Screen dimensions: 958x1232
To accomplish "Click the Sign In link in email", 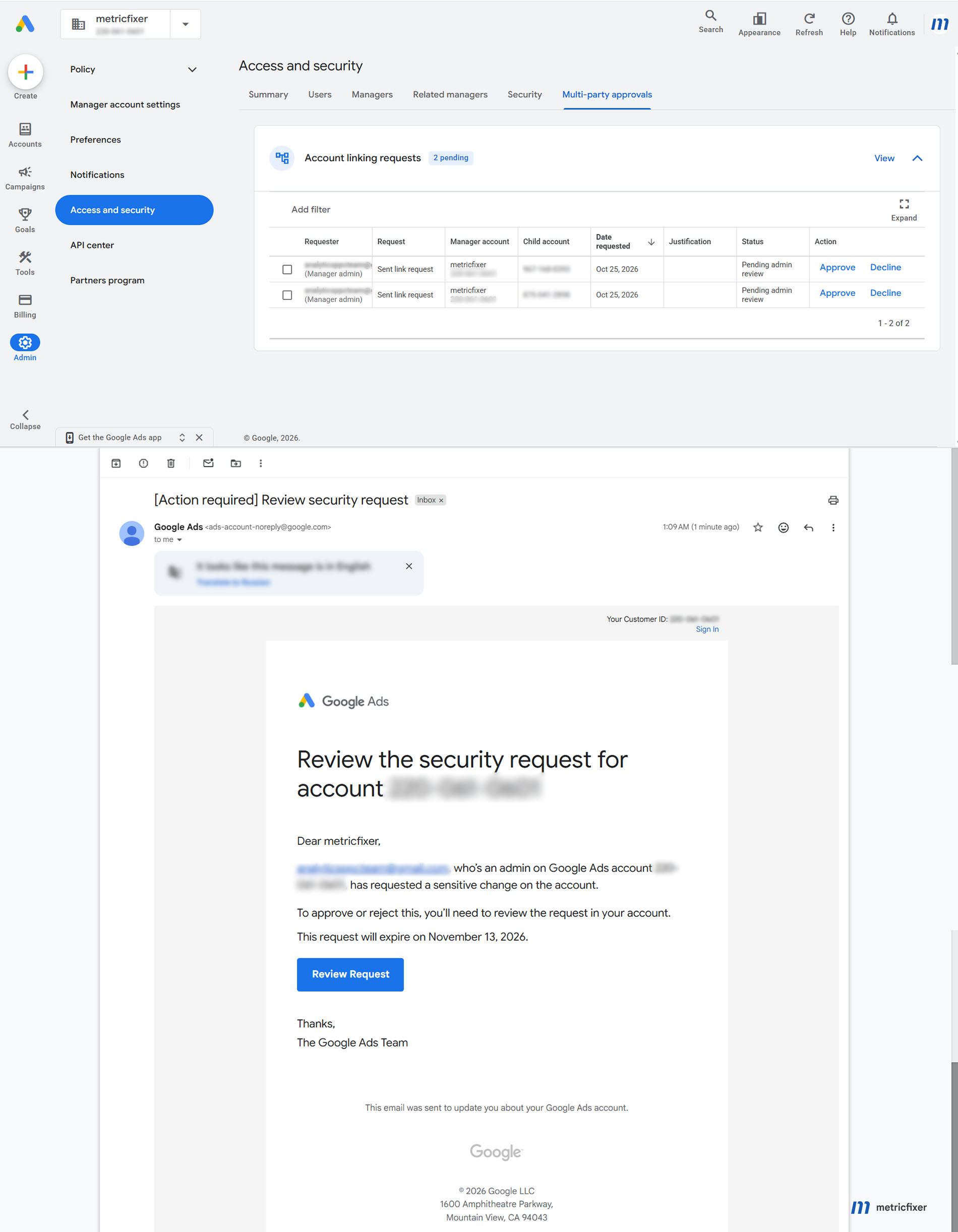I will point(706,629).
